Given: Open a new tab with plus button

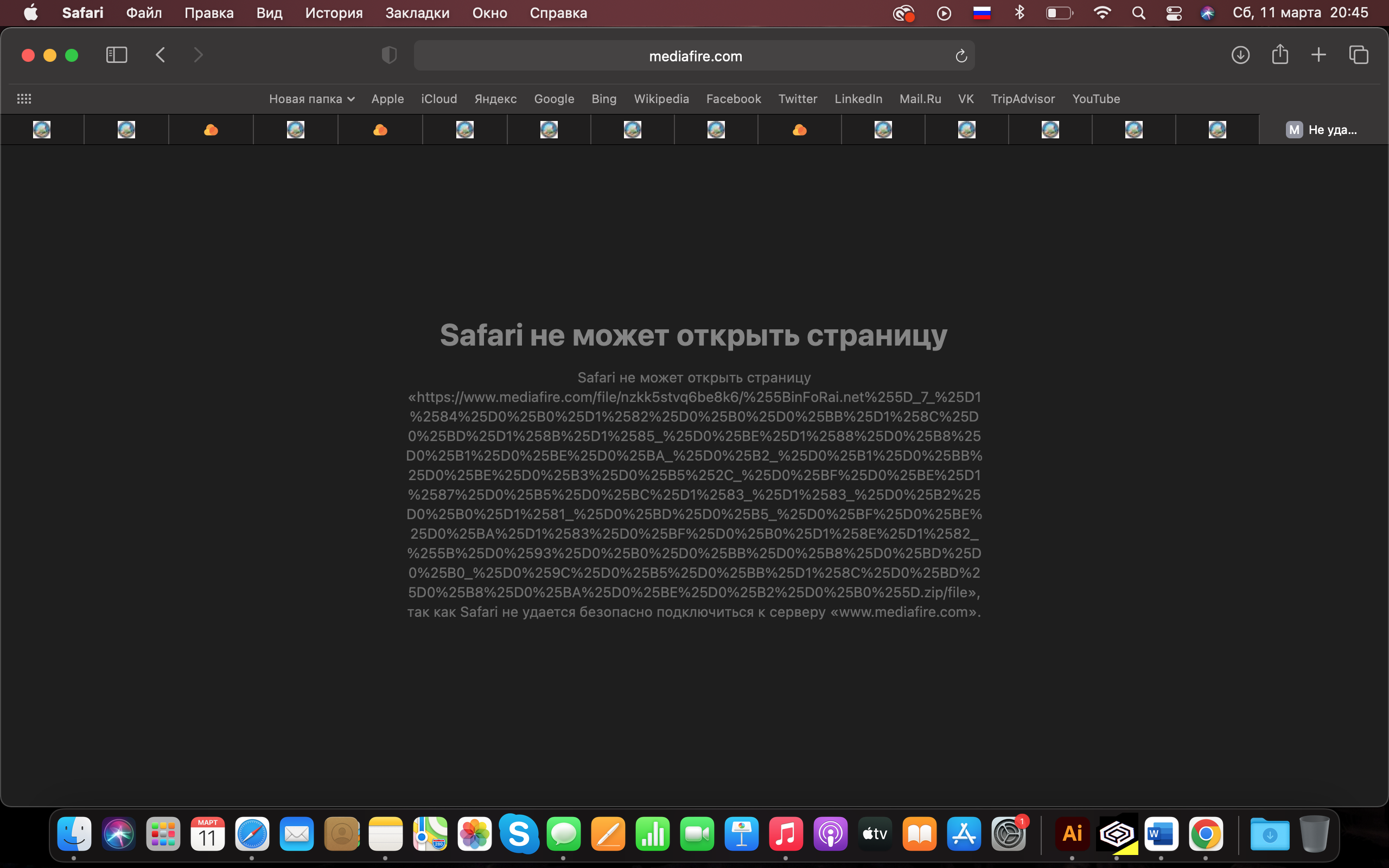Looking at the screenshot, I should (1319, 55).
